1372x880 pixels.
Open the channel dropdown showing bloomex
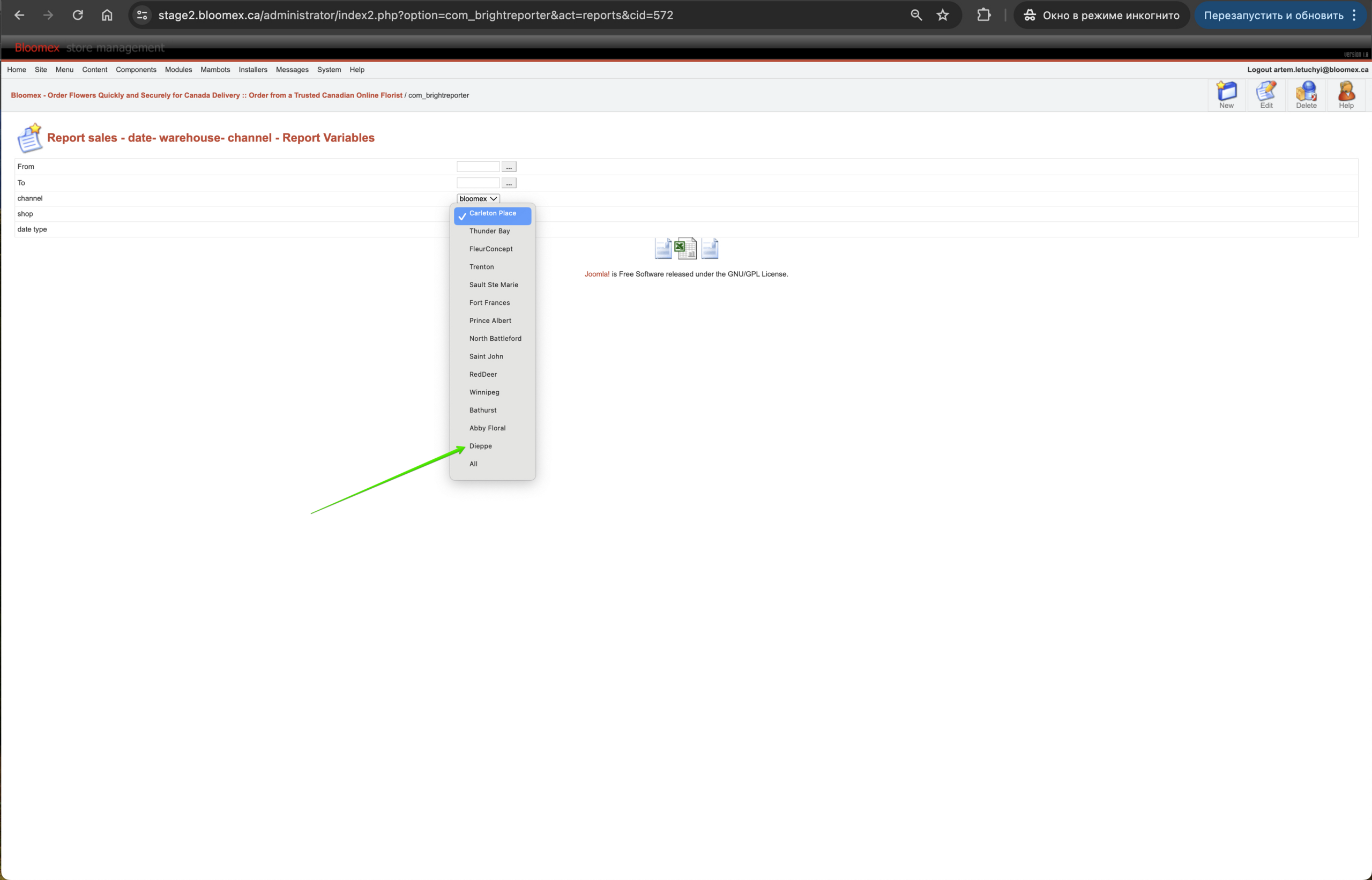pos(478,199)
